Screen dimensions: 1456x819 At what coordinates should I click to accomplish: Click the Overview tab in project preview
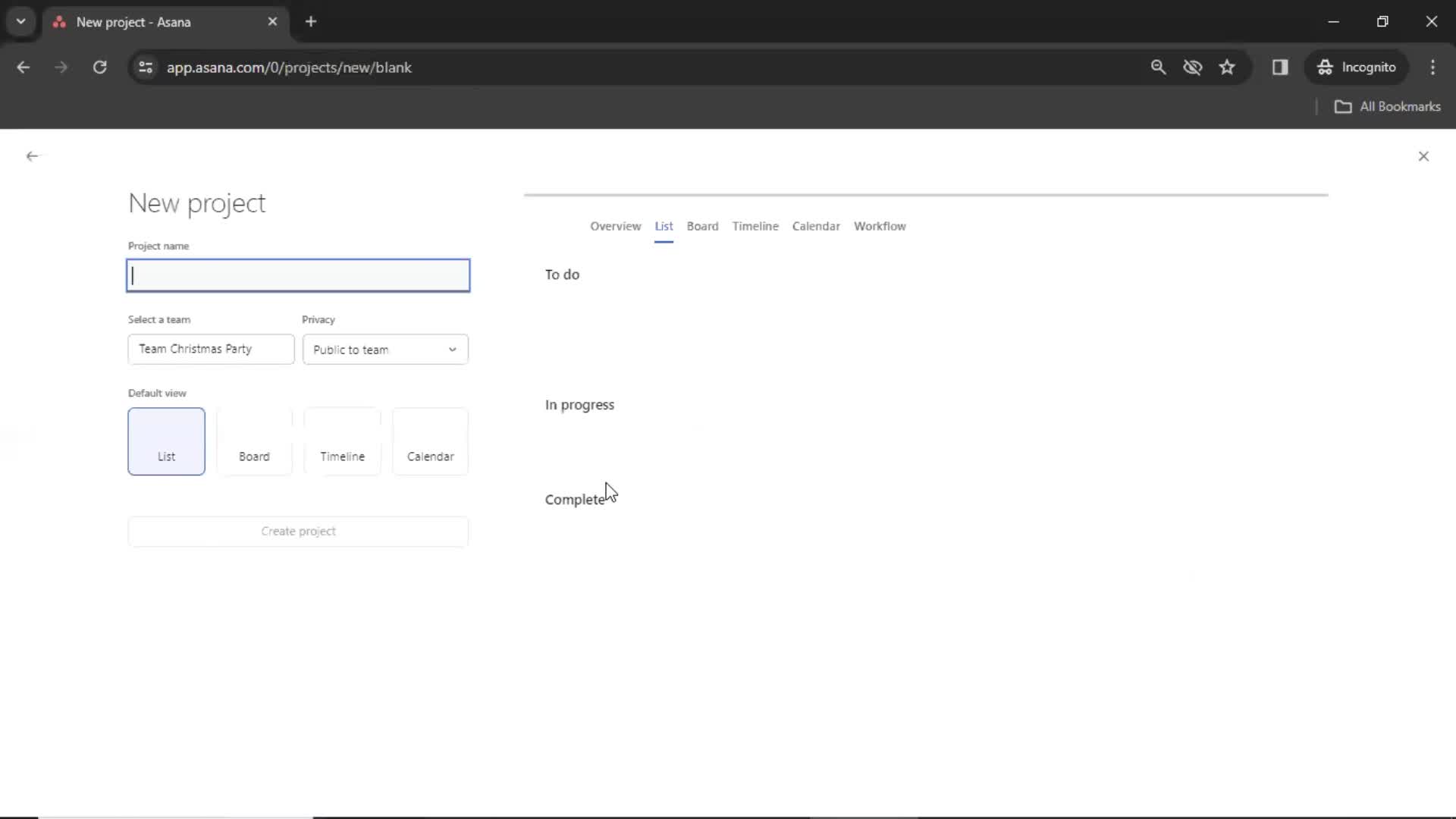coord(615,226)
